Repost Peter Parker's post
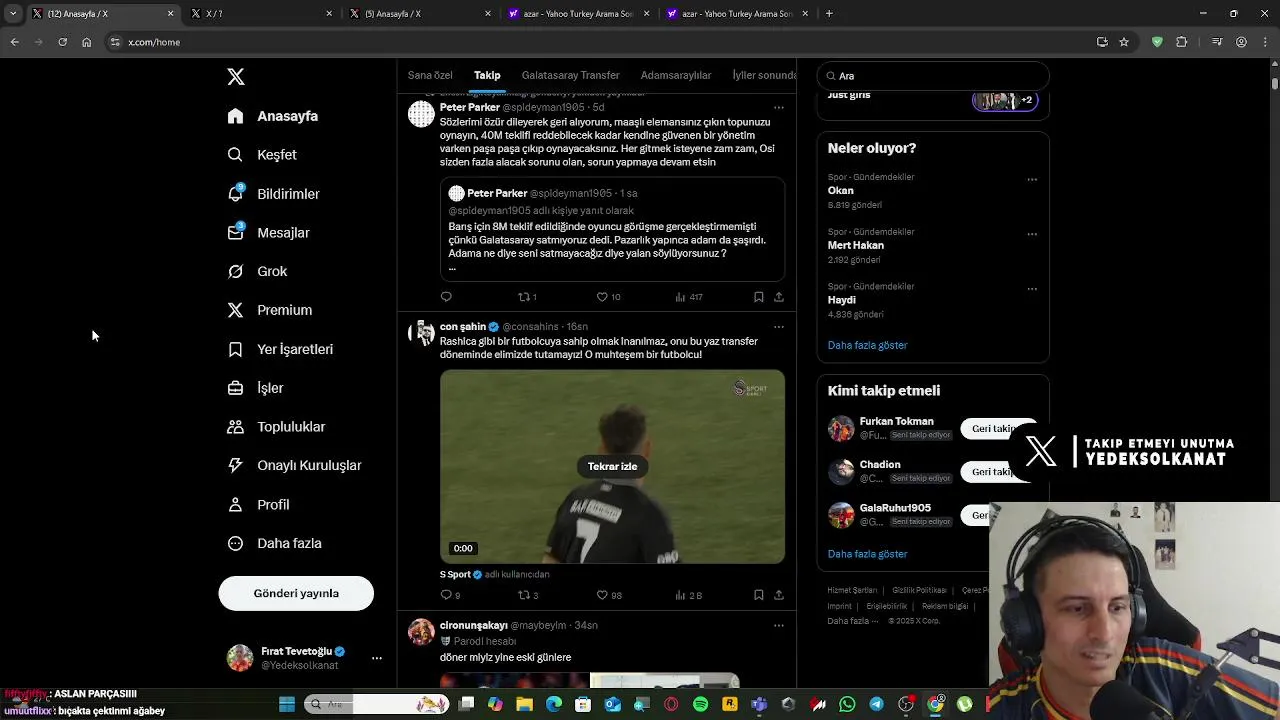The image size is (1280, 720). click(x=527, y=297)
